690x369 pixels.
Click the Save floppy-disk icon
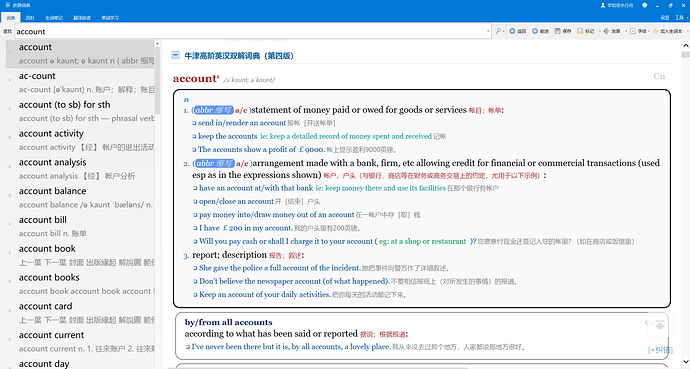558,31
